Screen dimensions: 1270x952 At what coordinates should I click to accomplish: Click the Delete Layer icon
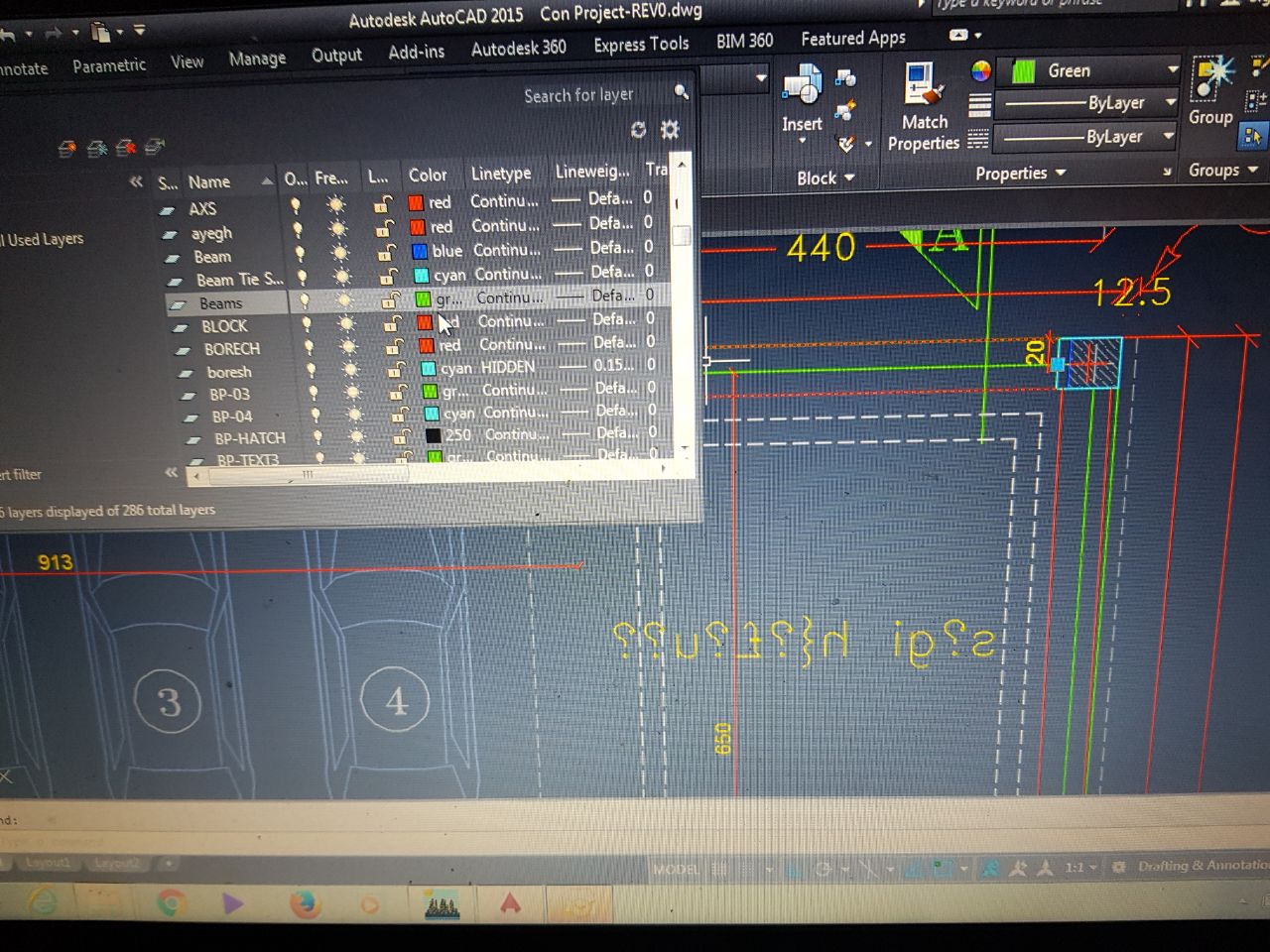[126, 148]
